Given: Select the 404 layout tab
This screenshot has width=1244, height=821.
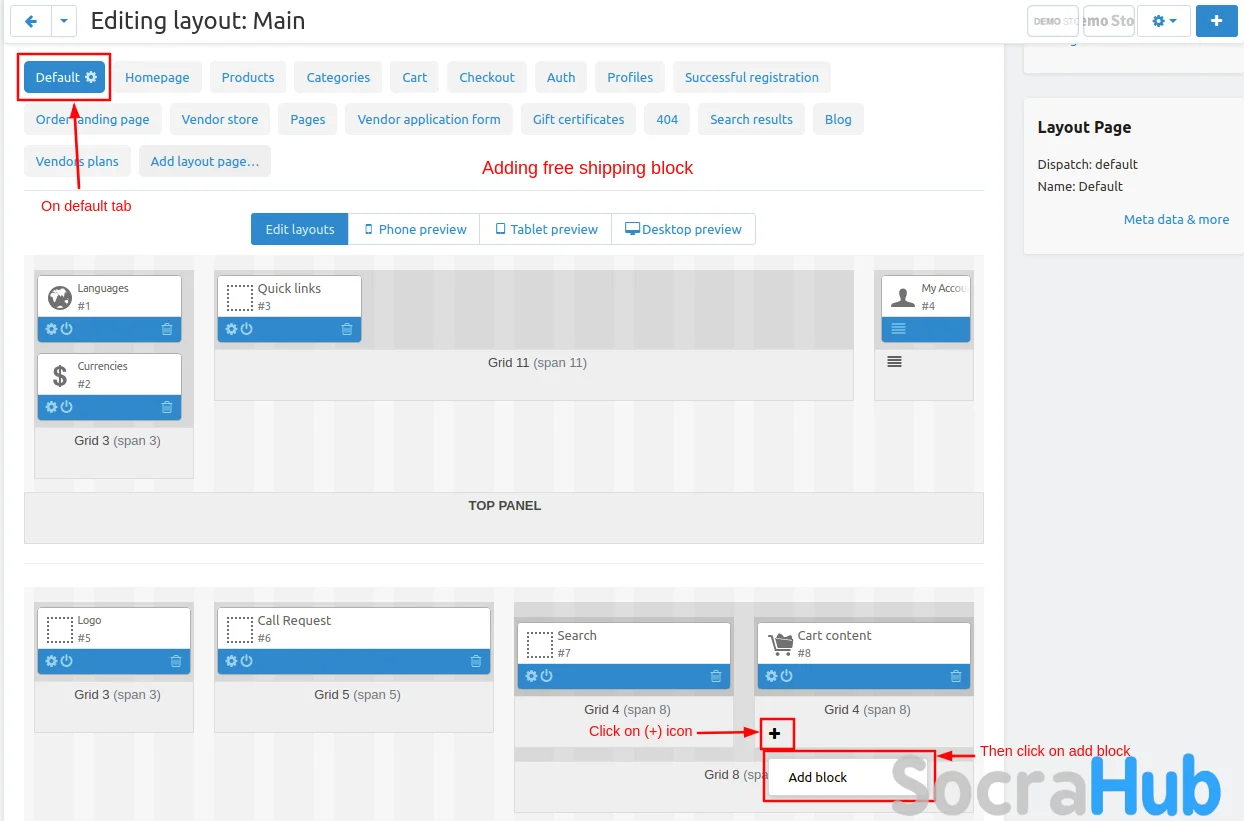Looking at the screenshot, I should coord(667,119).
